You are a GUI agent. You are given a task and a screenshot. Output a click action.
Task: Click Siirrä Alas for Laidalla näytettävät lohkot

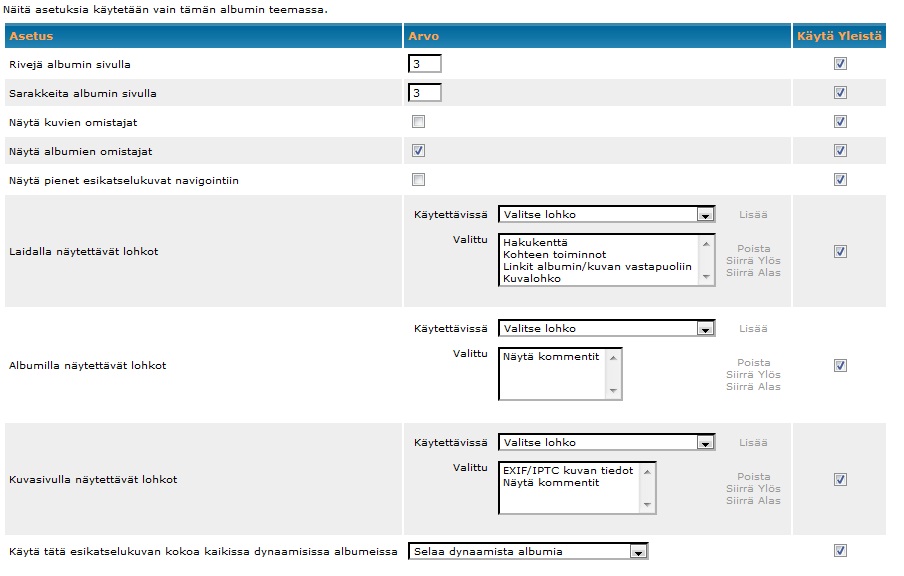point(753,273)
